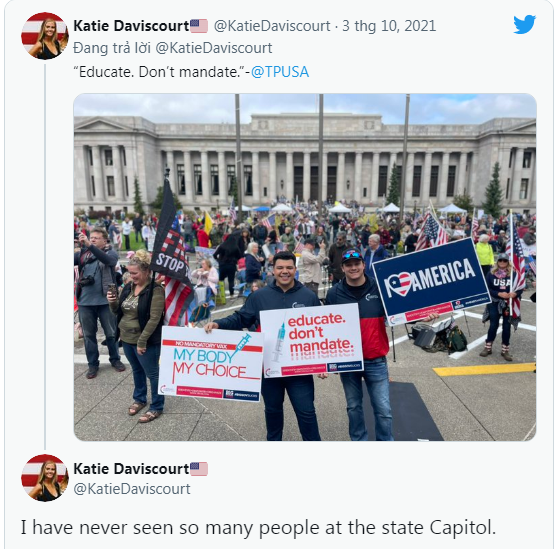Open the @KatieDaviscourt handle beside the date

pyautogui.click(x=272, y=26)
